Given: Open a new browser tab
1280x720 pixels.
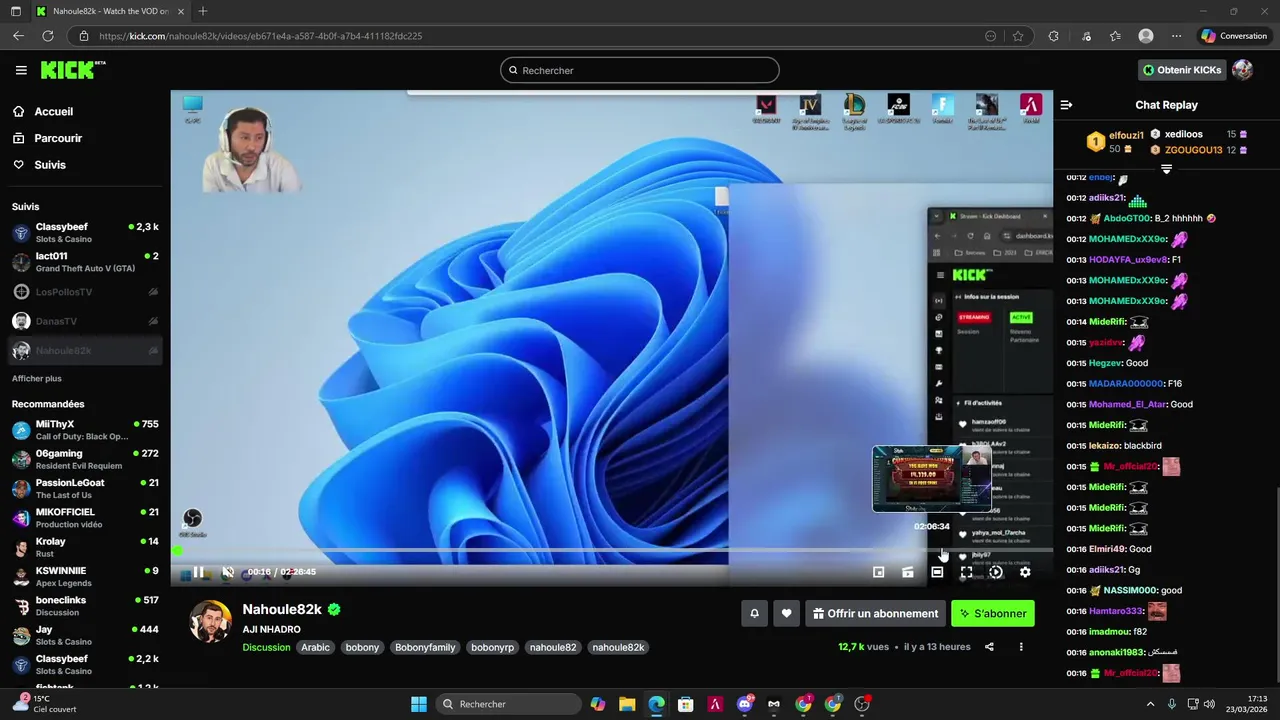Looking at the screenshot, I should (x=203, y=11).
